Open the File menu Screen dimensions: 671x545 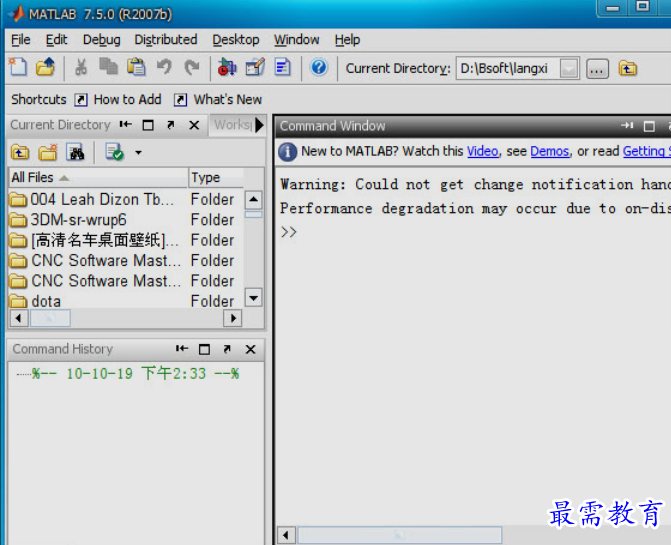pyautogui.click(x=21, y=40)
